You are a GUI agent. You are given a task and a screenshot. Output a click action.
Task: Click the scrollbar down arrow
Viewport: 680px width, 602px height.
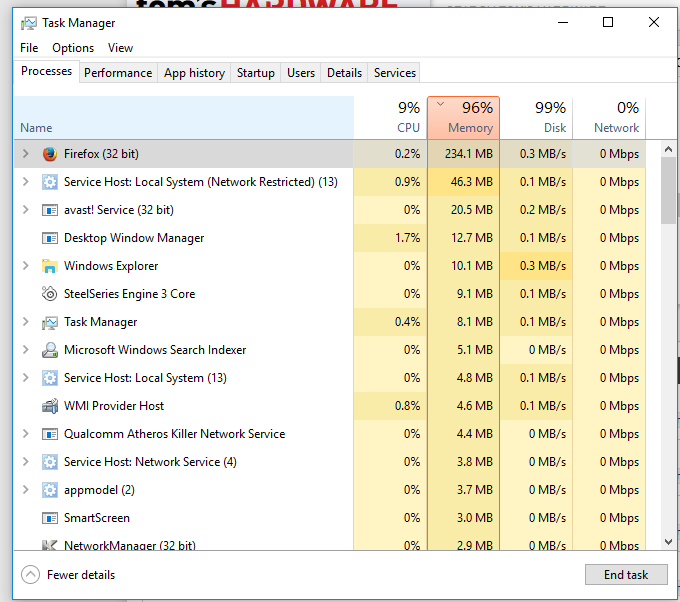coord(668,542)
